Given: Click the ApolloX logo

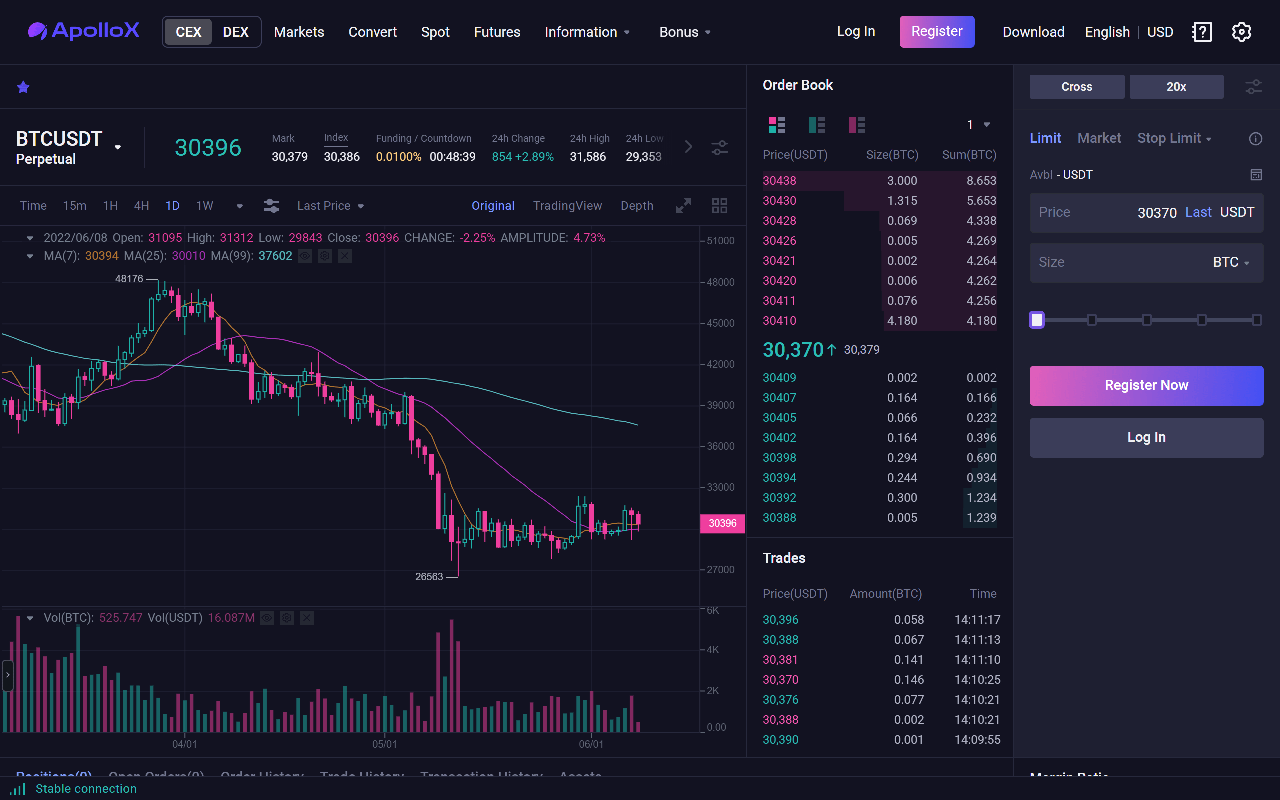Looking at the screenshot, I should tap(84, 31).
